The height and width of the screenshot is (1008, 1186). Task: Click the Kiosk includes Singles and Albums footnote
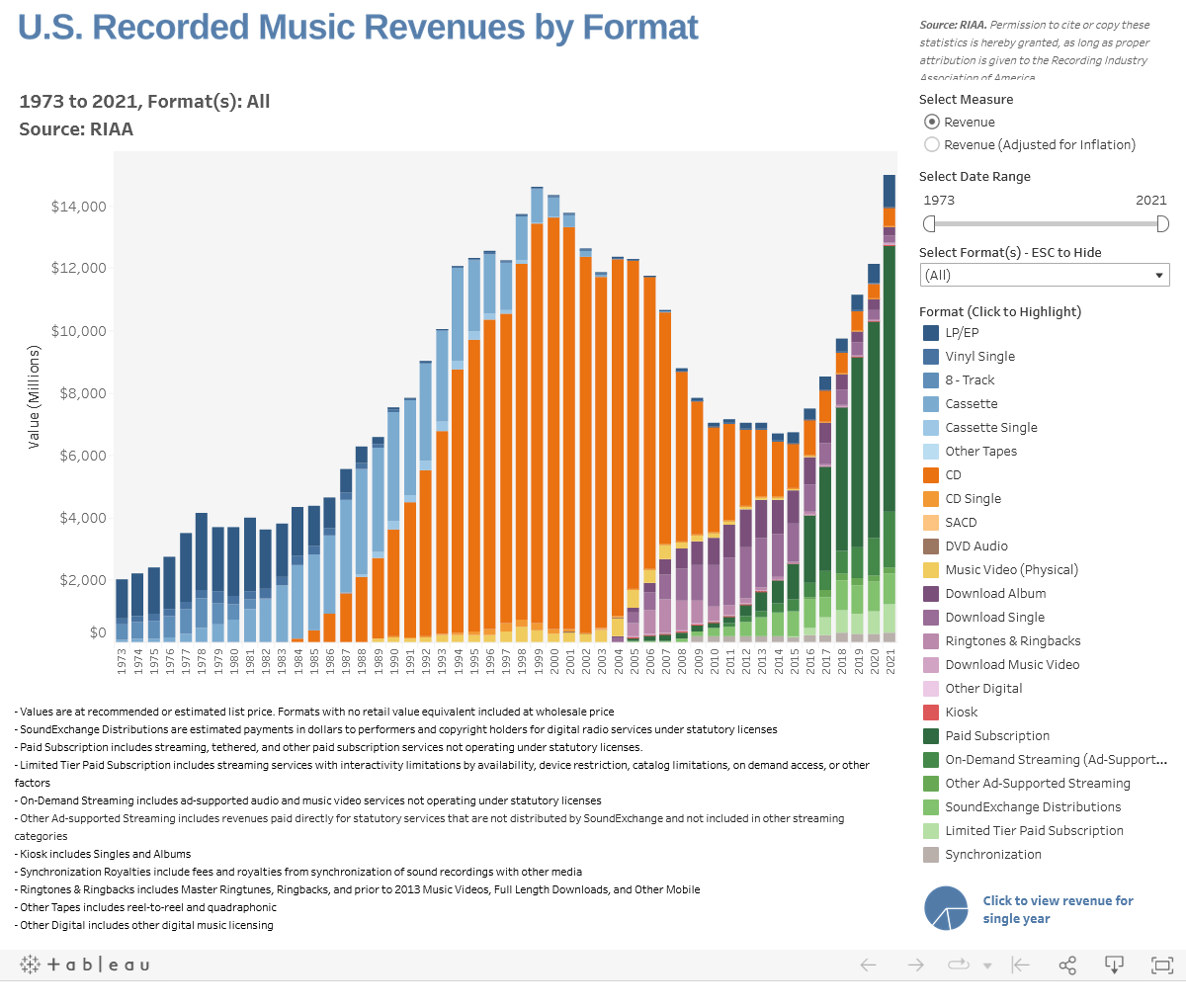[x=103, y=854]
